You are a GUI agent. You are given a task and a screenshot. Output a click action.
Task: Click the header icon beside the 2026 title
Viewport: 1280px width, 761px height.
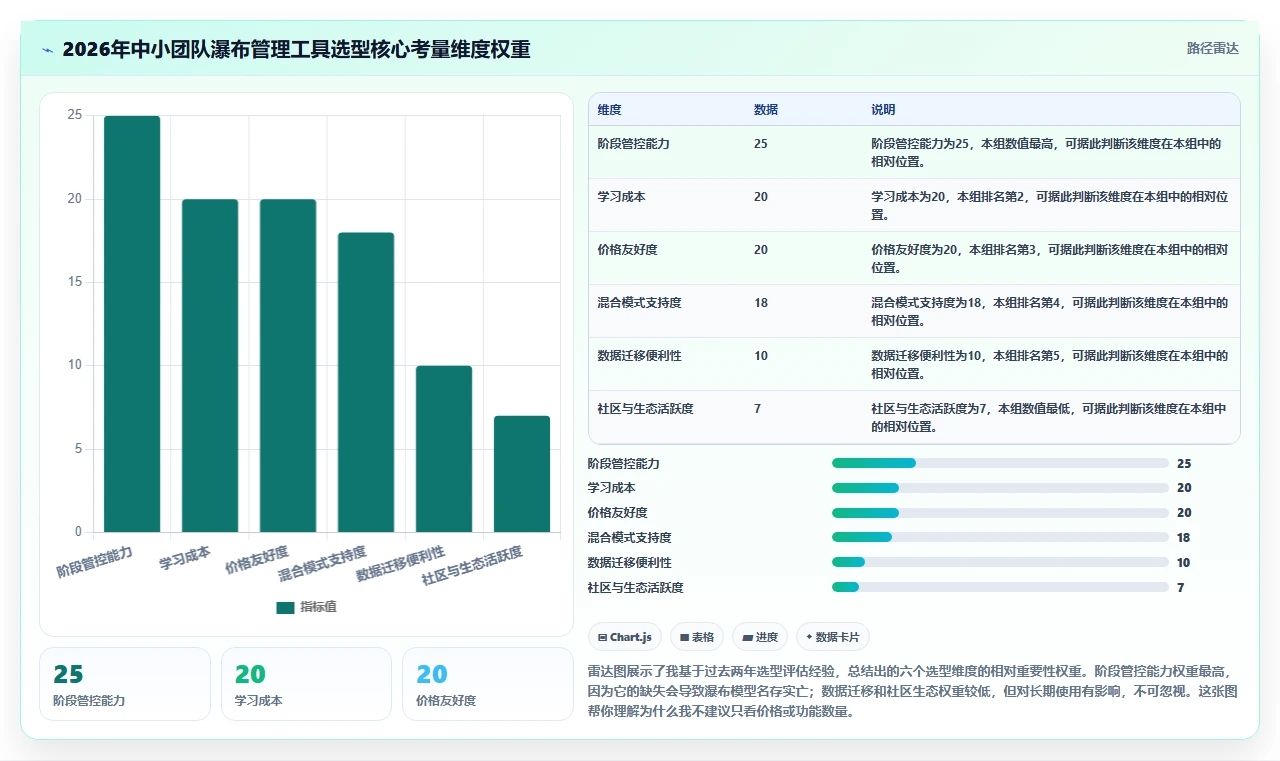coord(48,50)
